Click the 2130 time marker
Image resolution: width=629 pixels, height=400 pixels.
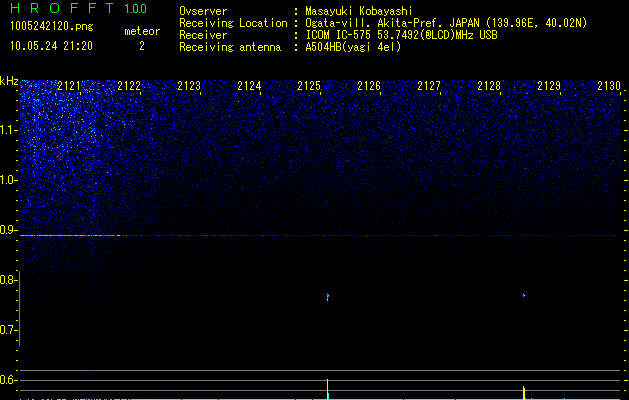click(x=609, y=86)
